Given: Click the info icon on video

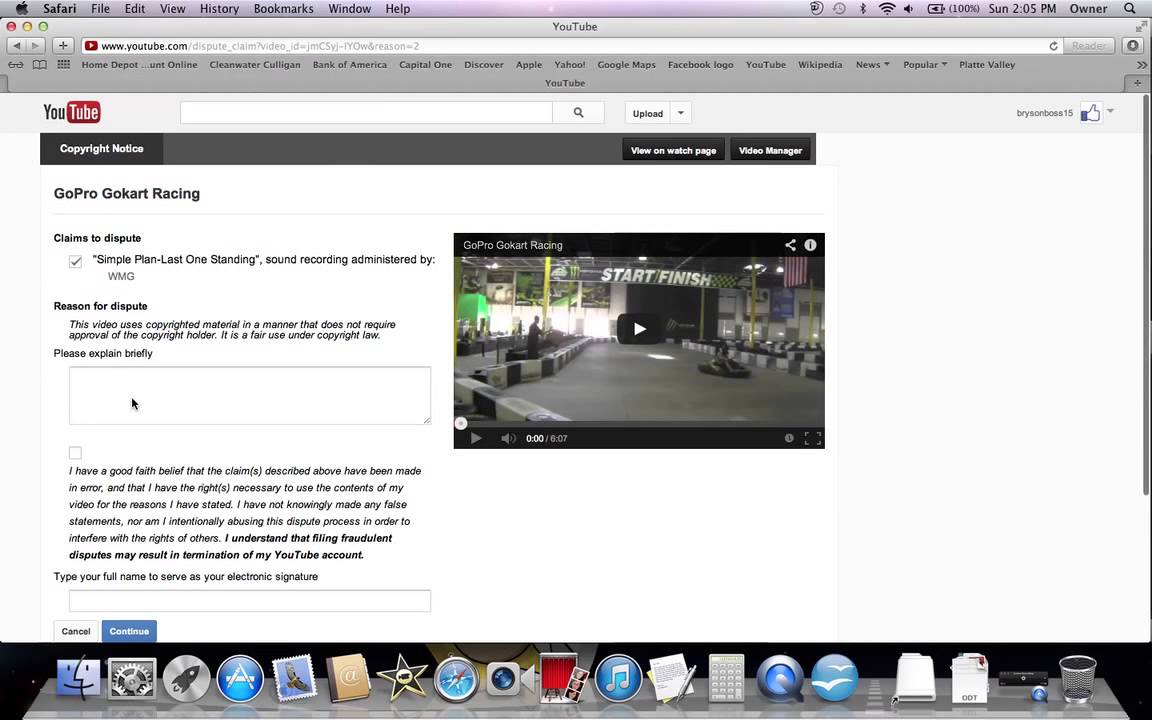Looking at the screenshot, I should point(810,245).
